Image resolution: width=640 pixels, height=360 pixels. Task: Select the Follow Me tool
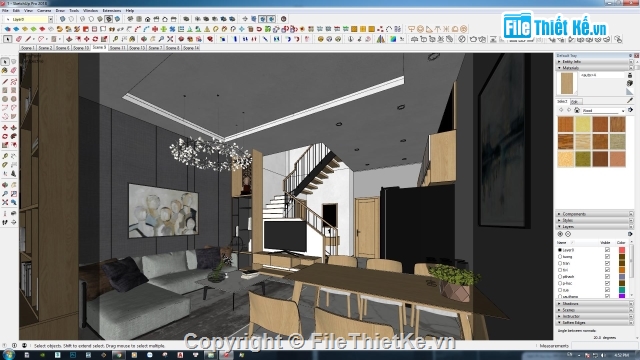coord(13,136)
